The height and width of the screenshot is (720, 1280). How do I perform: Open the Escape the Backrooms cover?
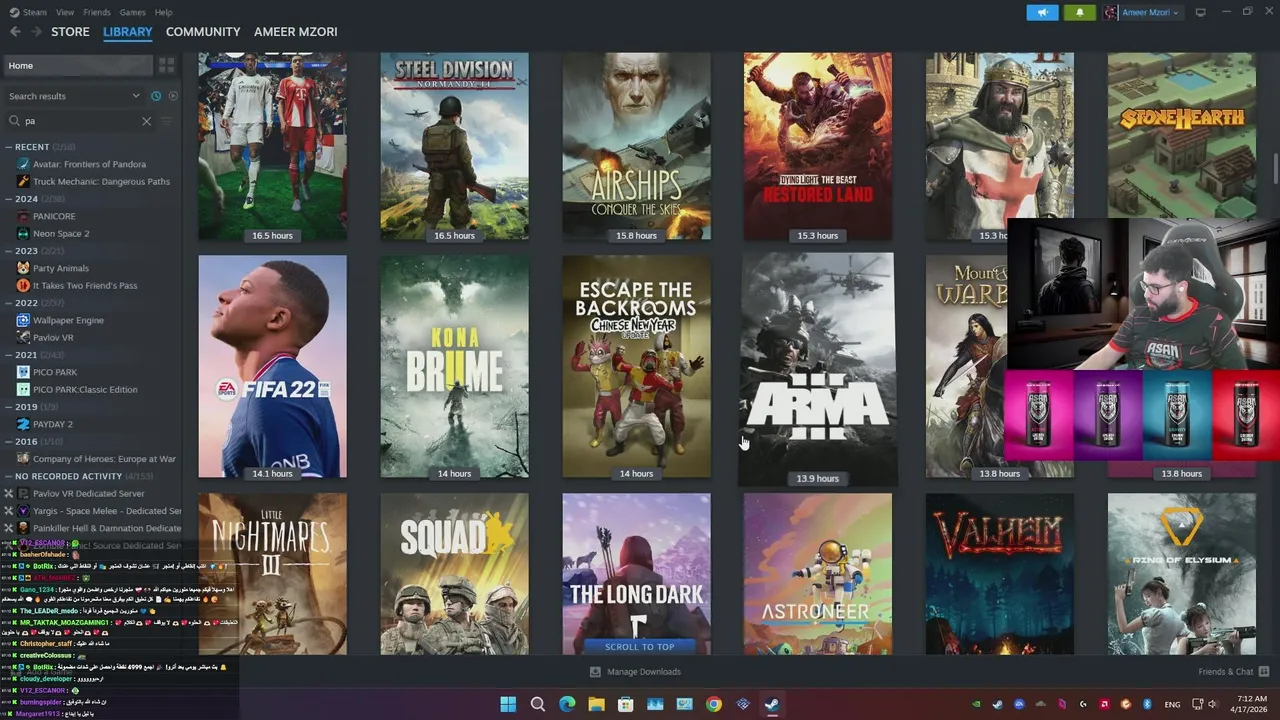[x=636, y=367]
